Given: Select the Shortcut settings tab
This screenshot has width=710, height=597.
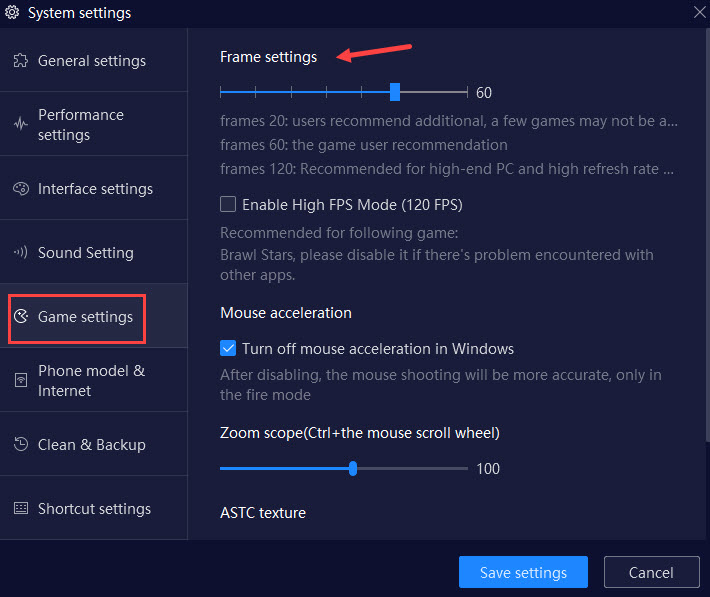Looking at the screenshot, I should pos(94,508).
